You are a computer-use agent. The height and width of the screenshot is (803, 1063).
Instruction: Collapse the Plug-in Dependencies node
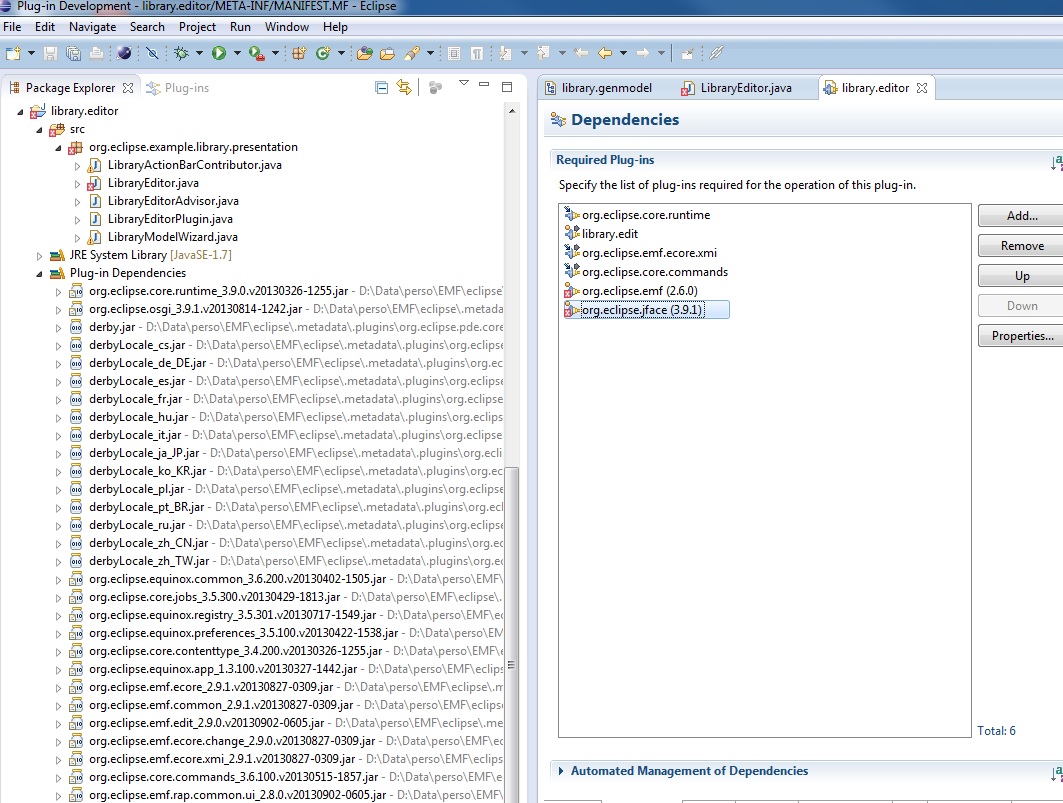pos(39,274)
